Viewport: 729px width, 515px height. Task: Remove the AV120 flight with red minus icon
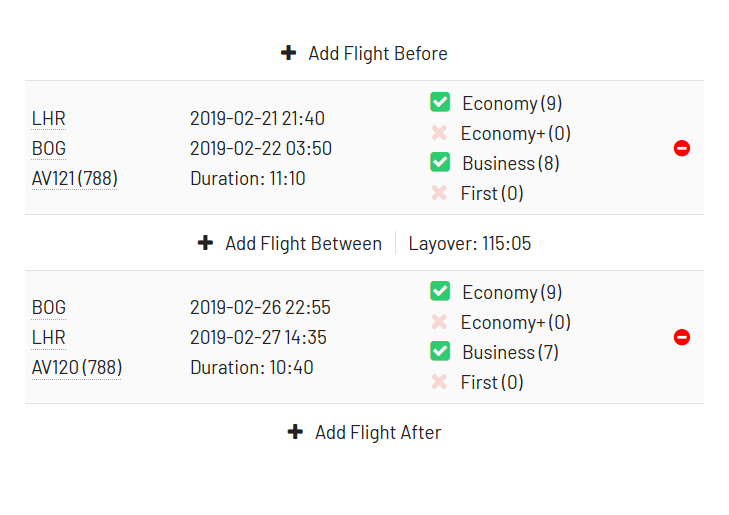point(682,337)
